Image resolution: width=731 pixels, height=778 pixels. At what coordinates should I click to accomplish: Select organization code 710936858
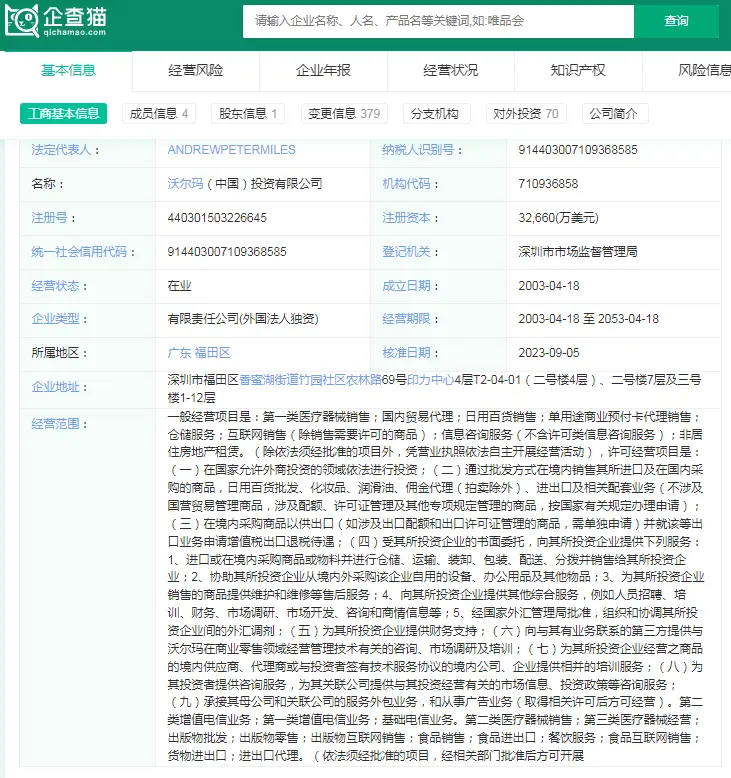(x=548, y=184)
